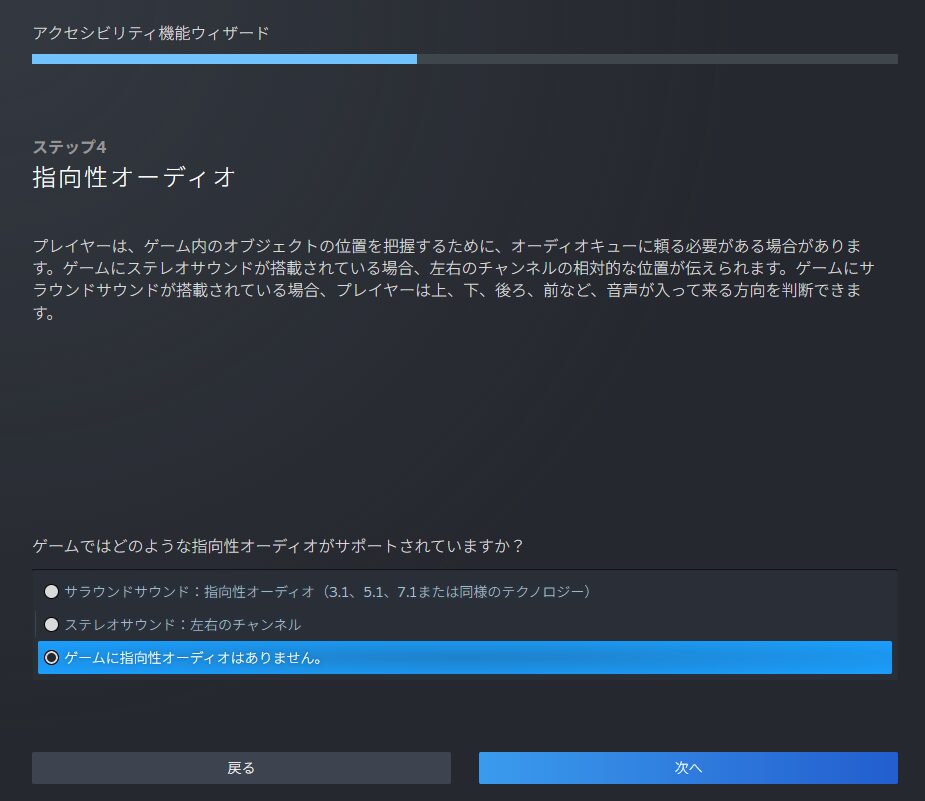The height and width of the screenshot is (801, 925).
Task: Click the ステップ4 step label
Action: (x=69, y=147)
